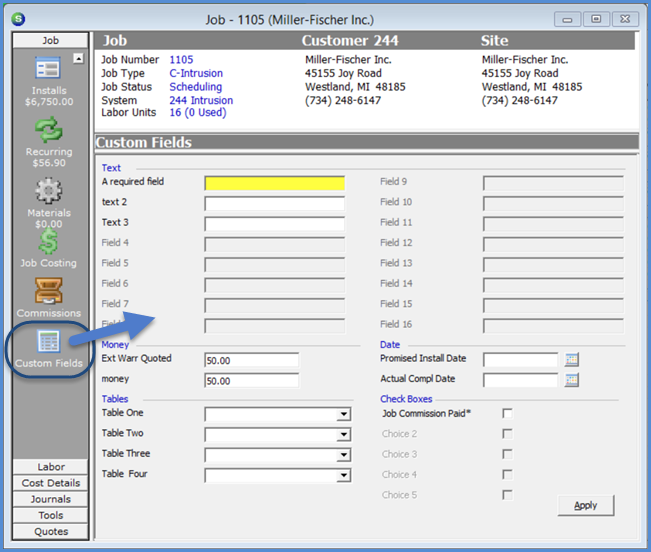Open the Quotes sidebar section

click(51, 532)
